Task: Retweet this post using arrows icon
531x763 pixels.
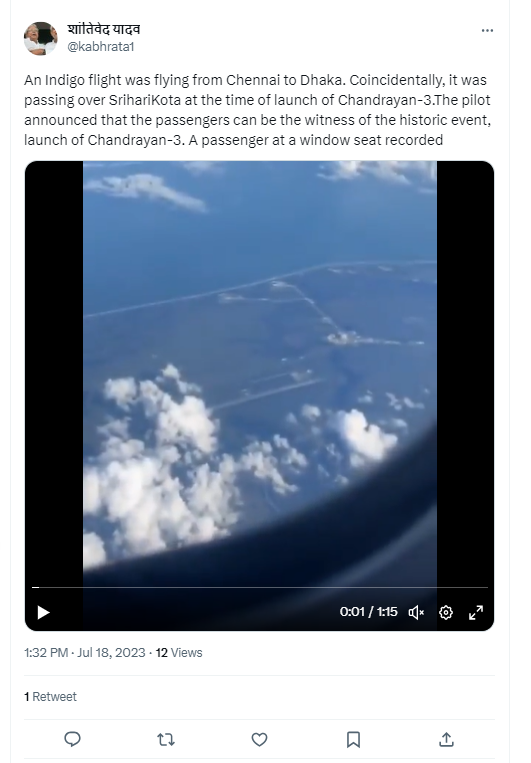Action: 166,739
